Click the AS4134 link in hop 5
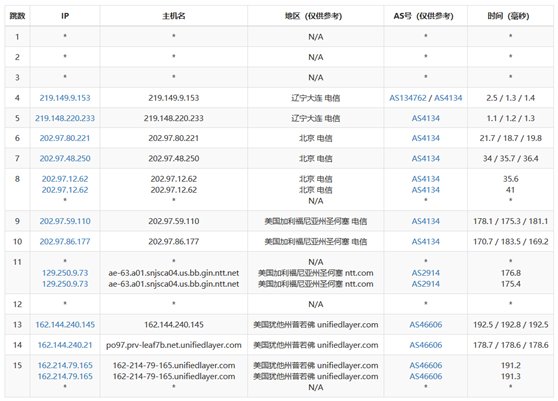The image size is (558, 401). click(x=426, y=118)
